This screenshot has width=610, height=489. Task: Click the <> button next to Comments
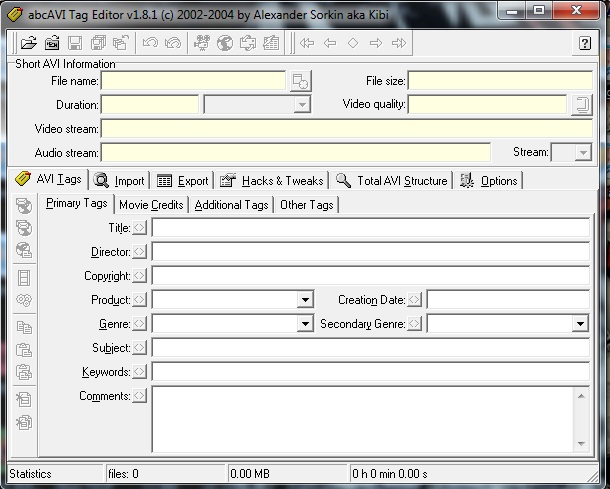pos(139,396)
